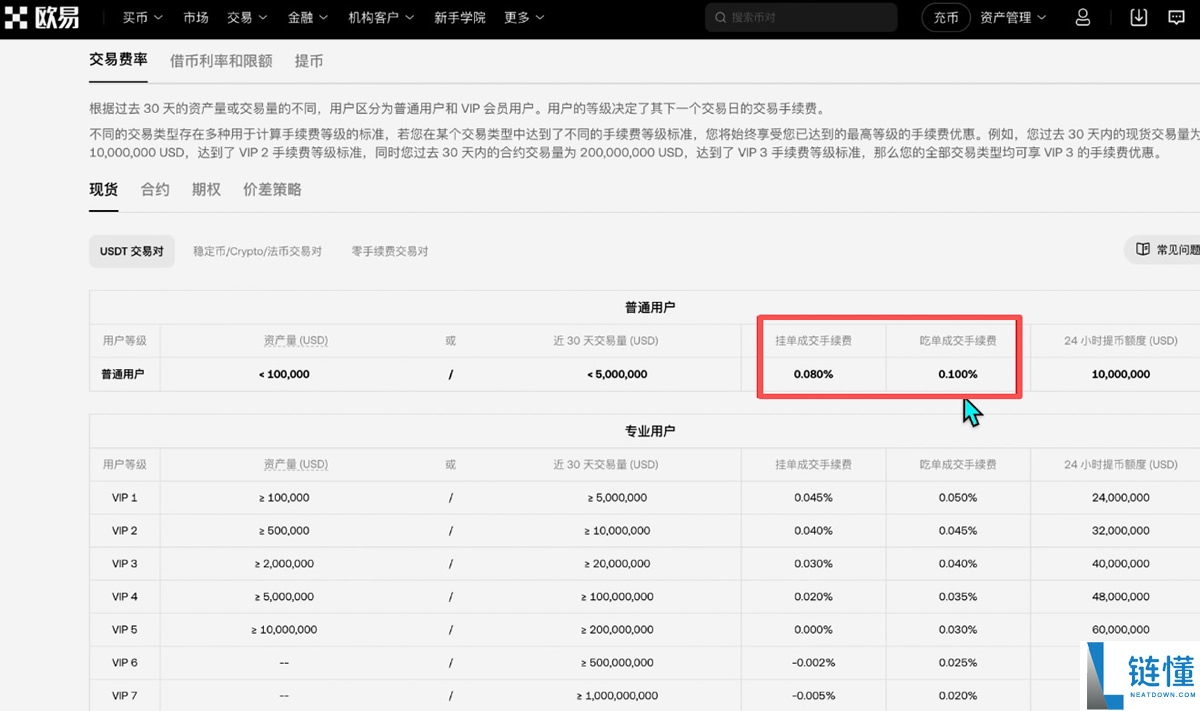Open the 借币利率和限额 tab
Image resolution: width=1200 pixels, height=711 pixels.
222,61
